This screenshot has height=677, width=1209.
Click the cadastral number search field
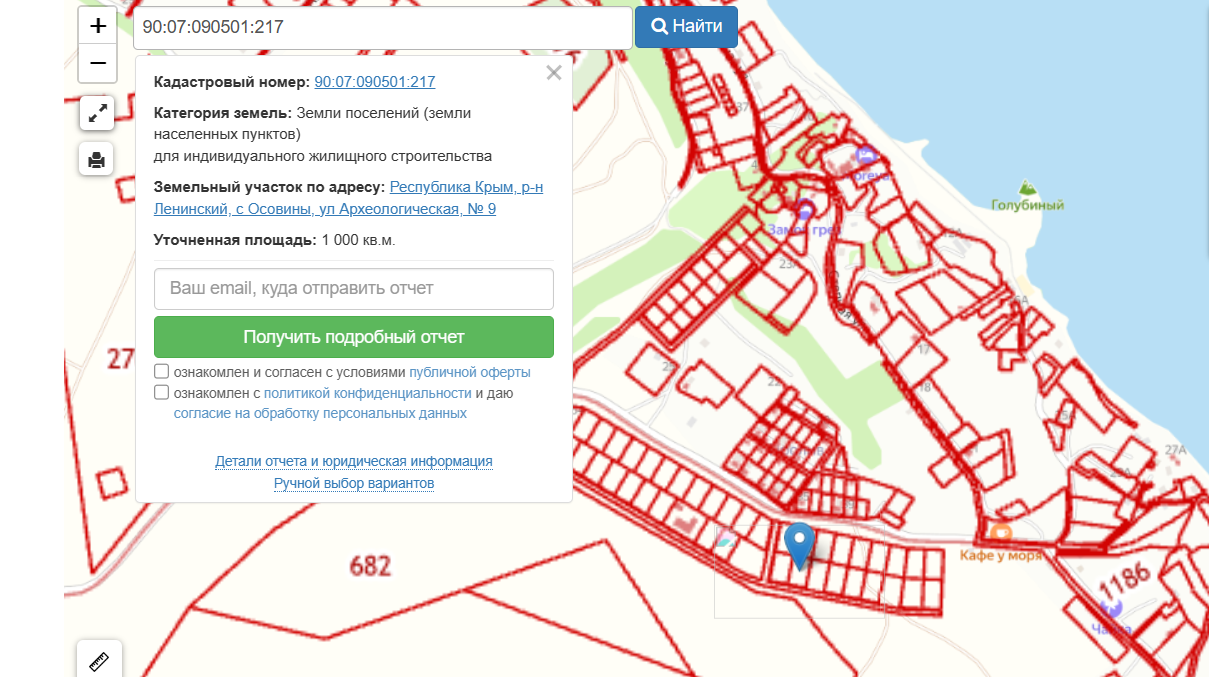point(383,27)
